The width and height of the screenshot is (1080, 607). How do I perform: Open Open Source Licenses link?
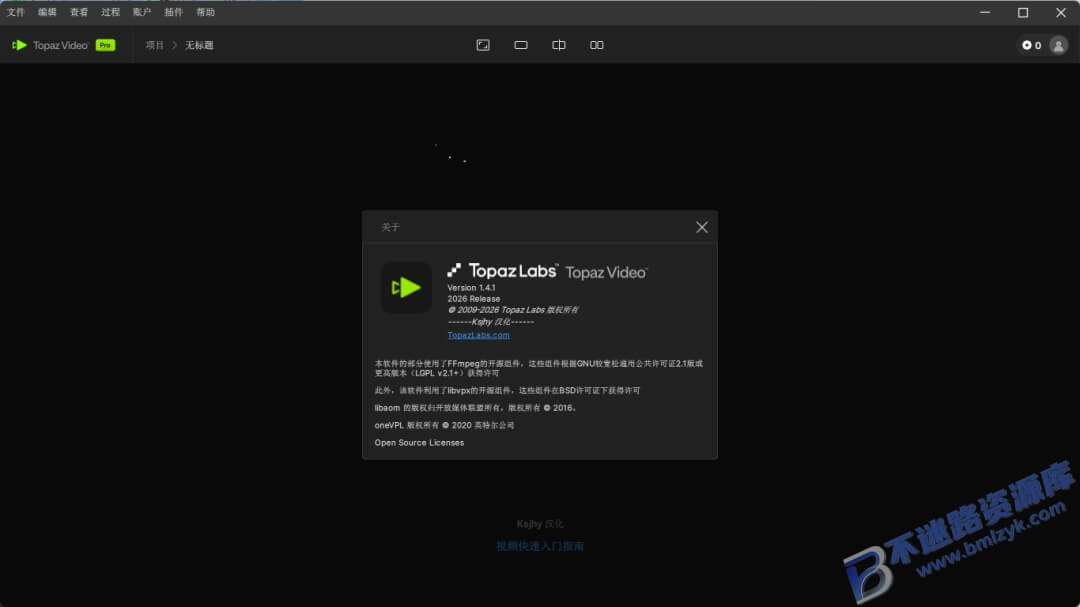click(x=419, y=442)
